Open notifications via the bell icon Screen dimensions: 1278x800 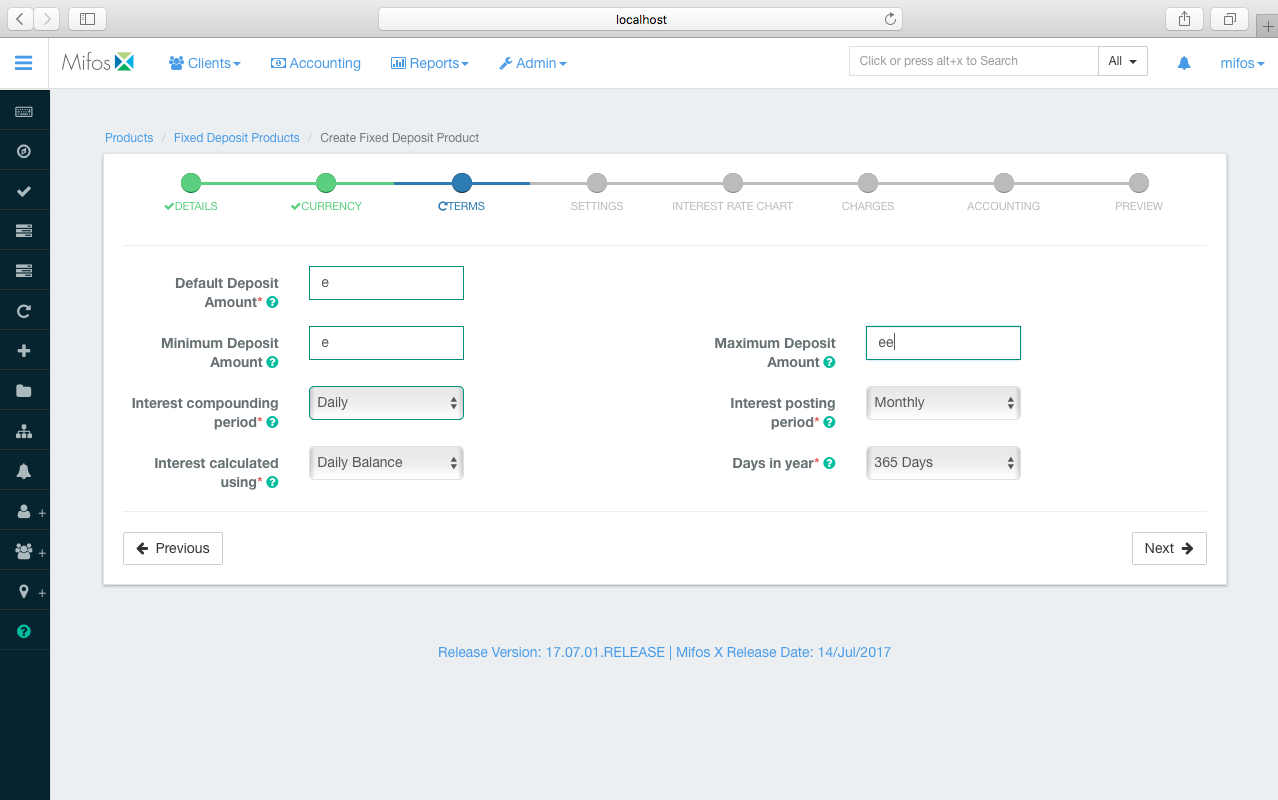[x=24, y=470]
